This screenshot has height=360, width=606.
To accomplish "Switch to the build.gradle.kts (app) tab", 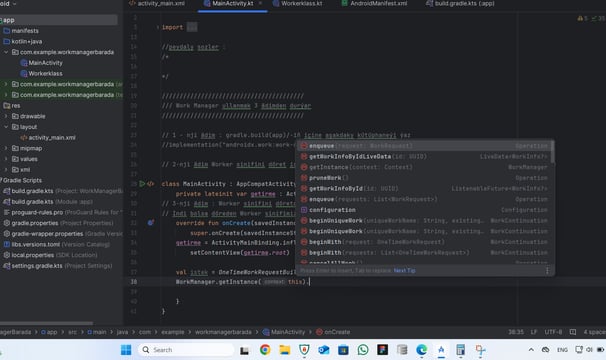I will point(460,3).
